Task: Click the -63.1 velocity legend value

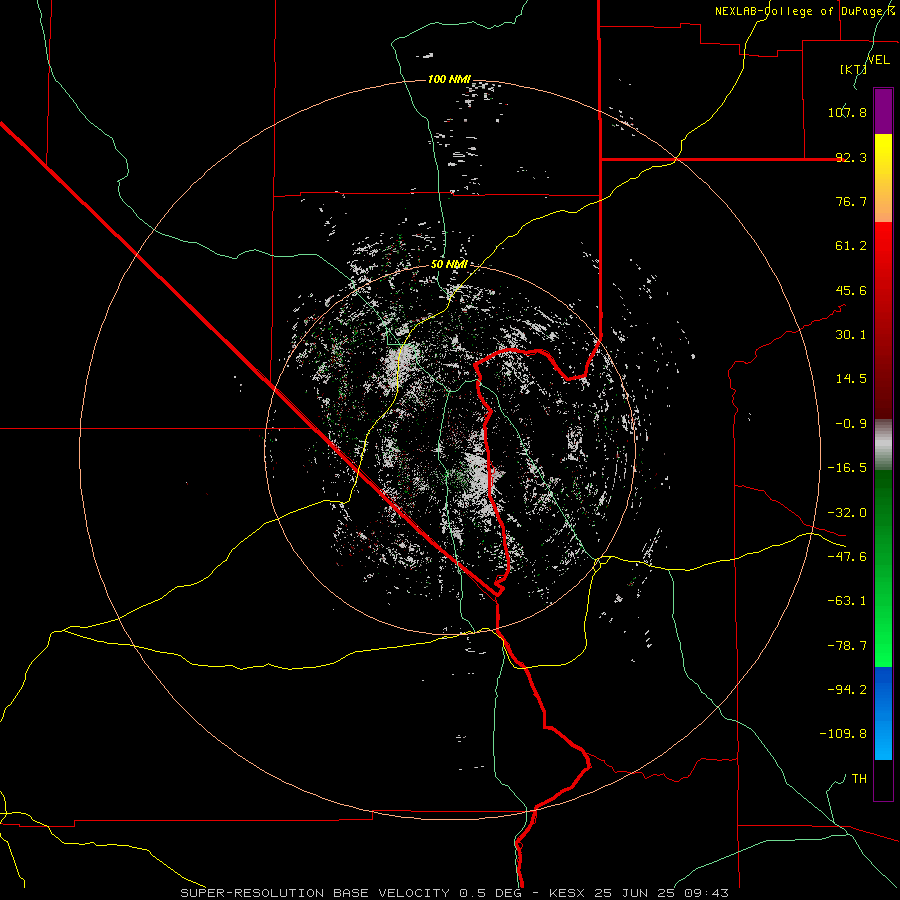Action: pos(847,601)
